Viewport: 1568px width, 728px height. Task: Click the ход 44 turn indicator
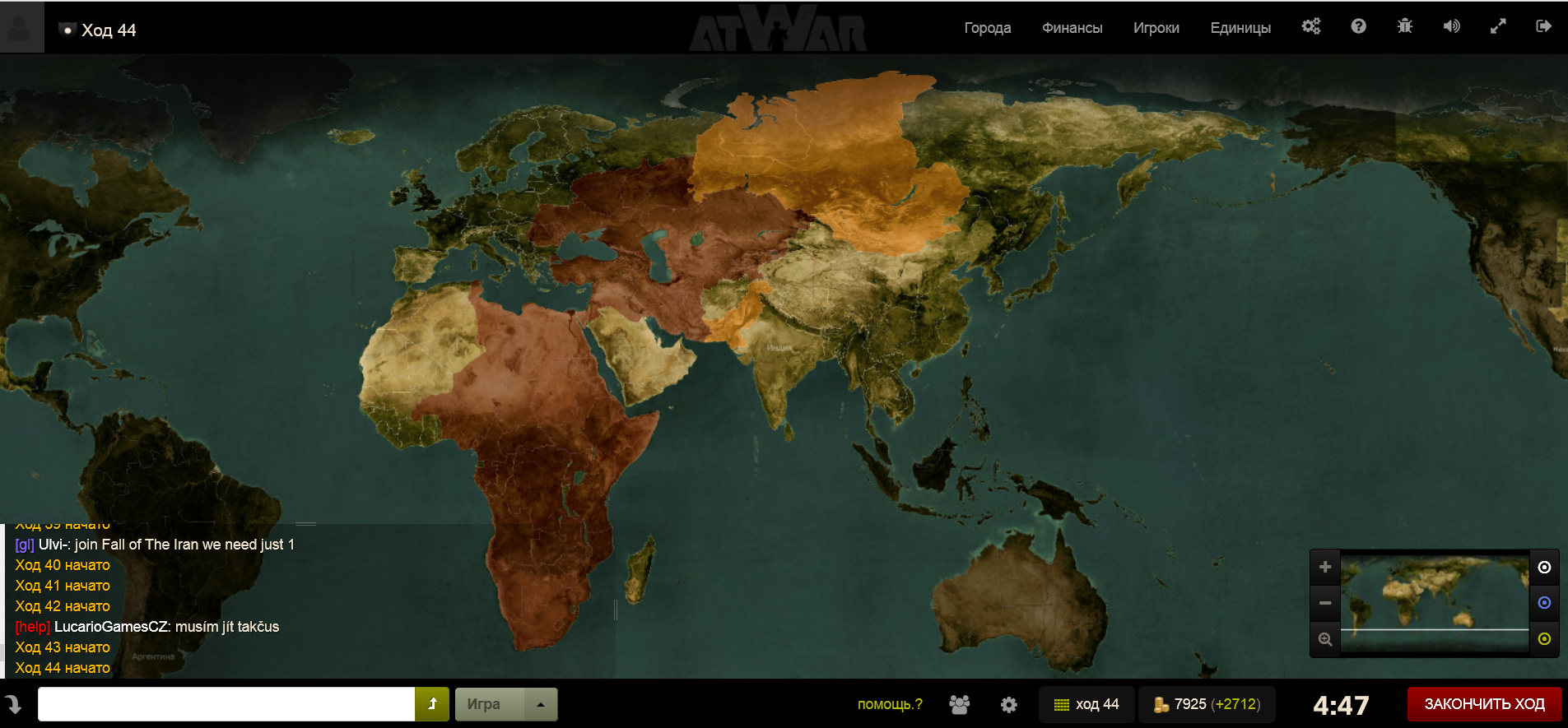click(x=1086, y=704)
